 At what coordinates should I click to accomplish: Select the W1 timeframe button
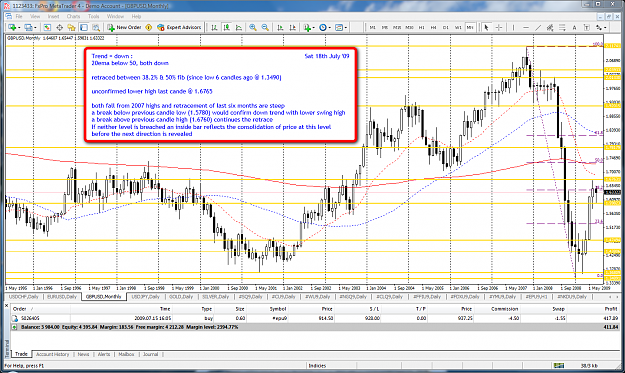tap(458, 27)
